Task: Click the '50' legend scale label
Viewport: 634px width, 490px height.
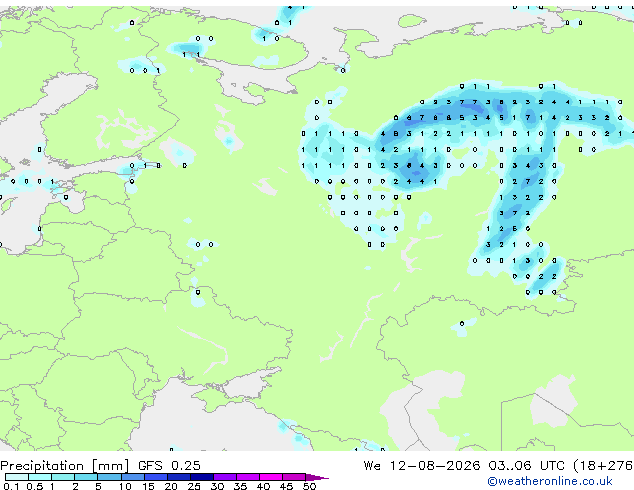Action: tap(310, 486)
